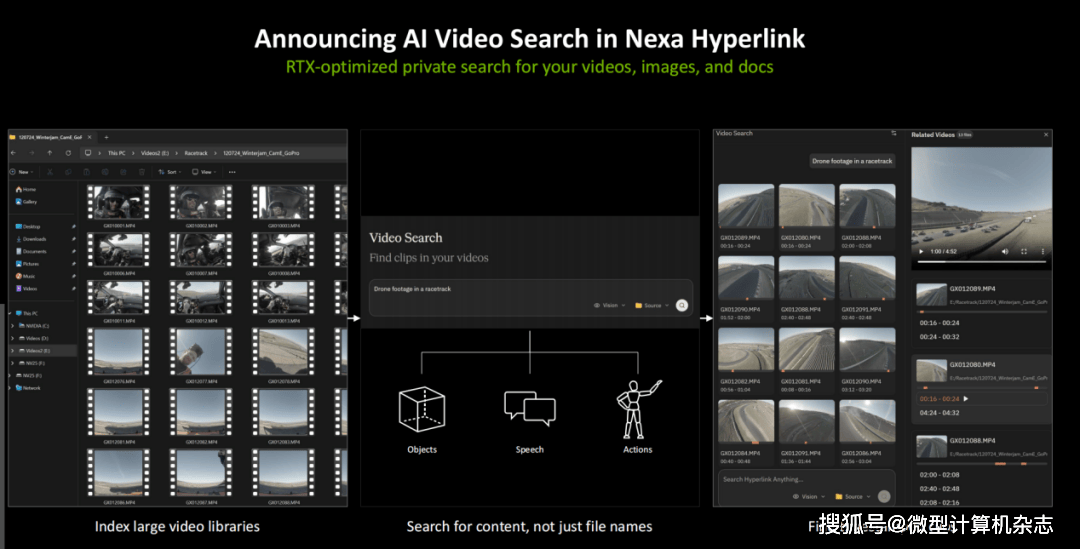
Task: Open the Sort dropdown in File Explorer
Action: [171, 172]
